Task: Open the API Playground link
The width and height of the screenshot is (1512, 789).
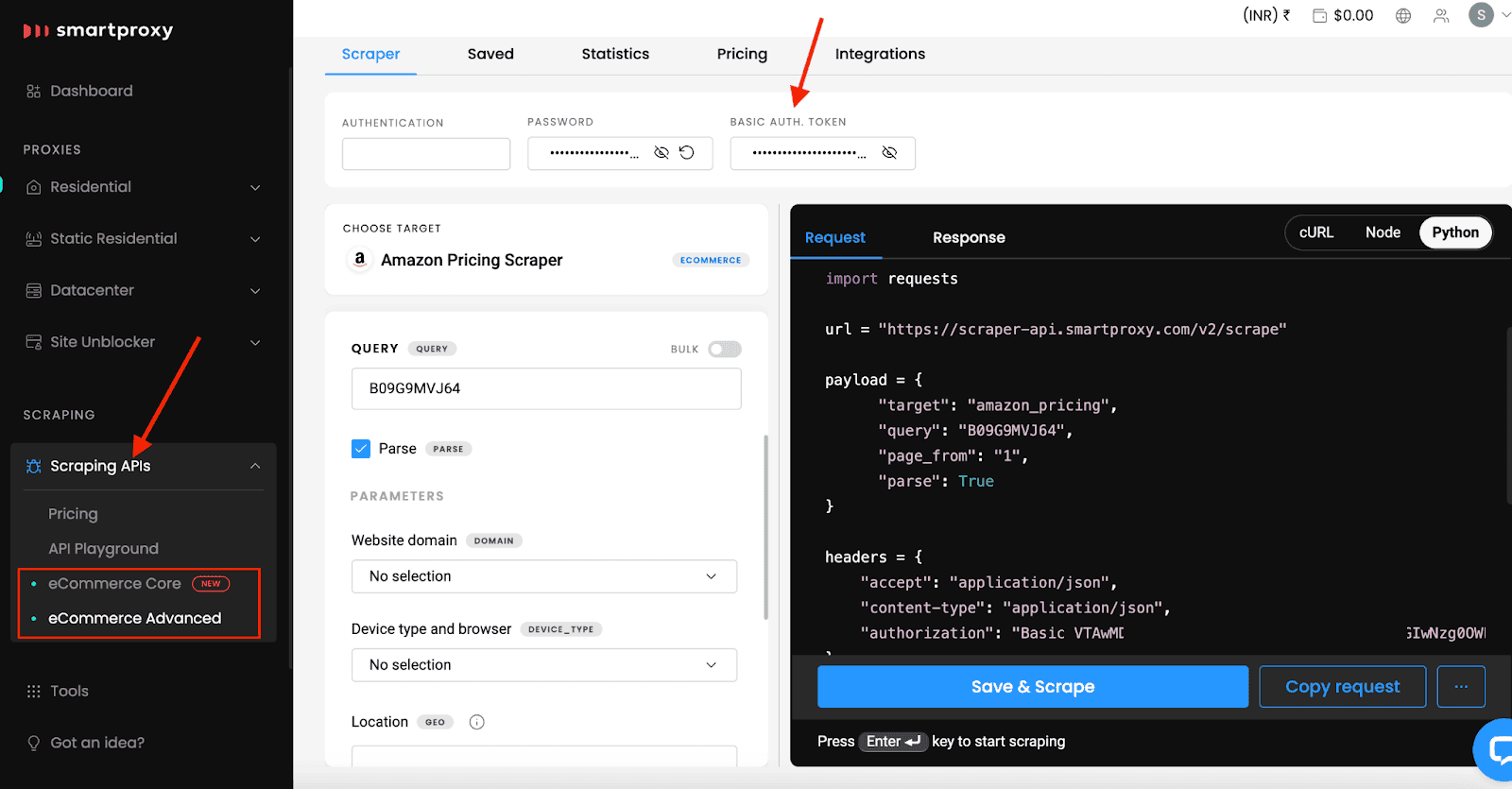Action: 103,549
